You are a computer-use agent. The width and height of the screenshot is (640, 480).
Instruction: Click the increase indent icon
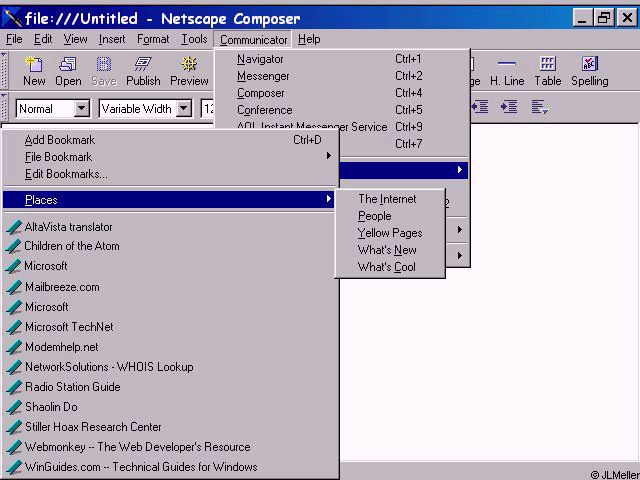coord(509,107)
